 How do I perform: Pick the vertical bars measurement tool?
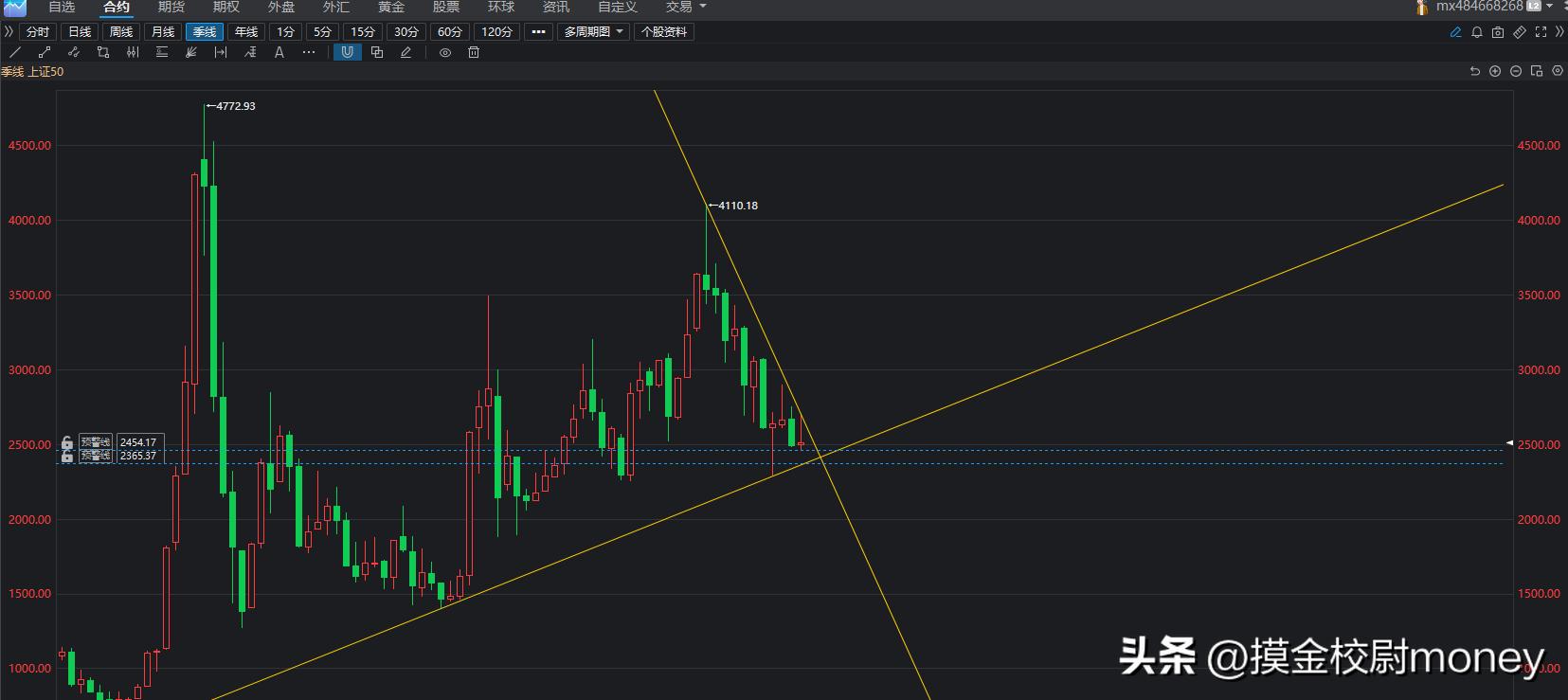[133, 53]
